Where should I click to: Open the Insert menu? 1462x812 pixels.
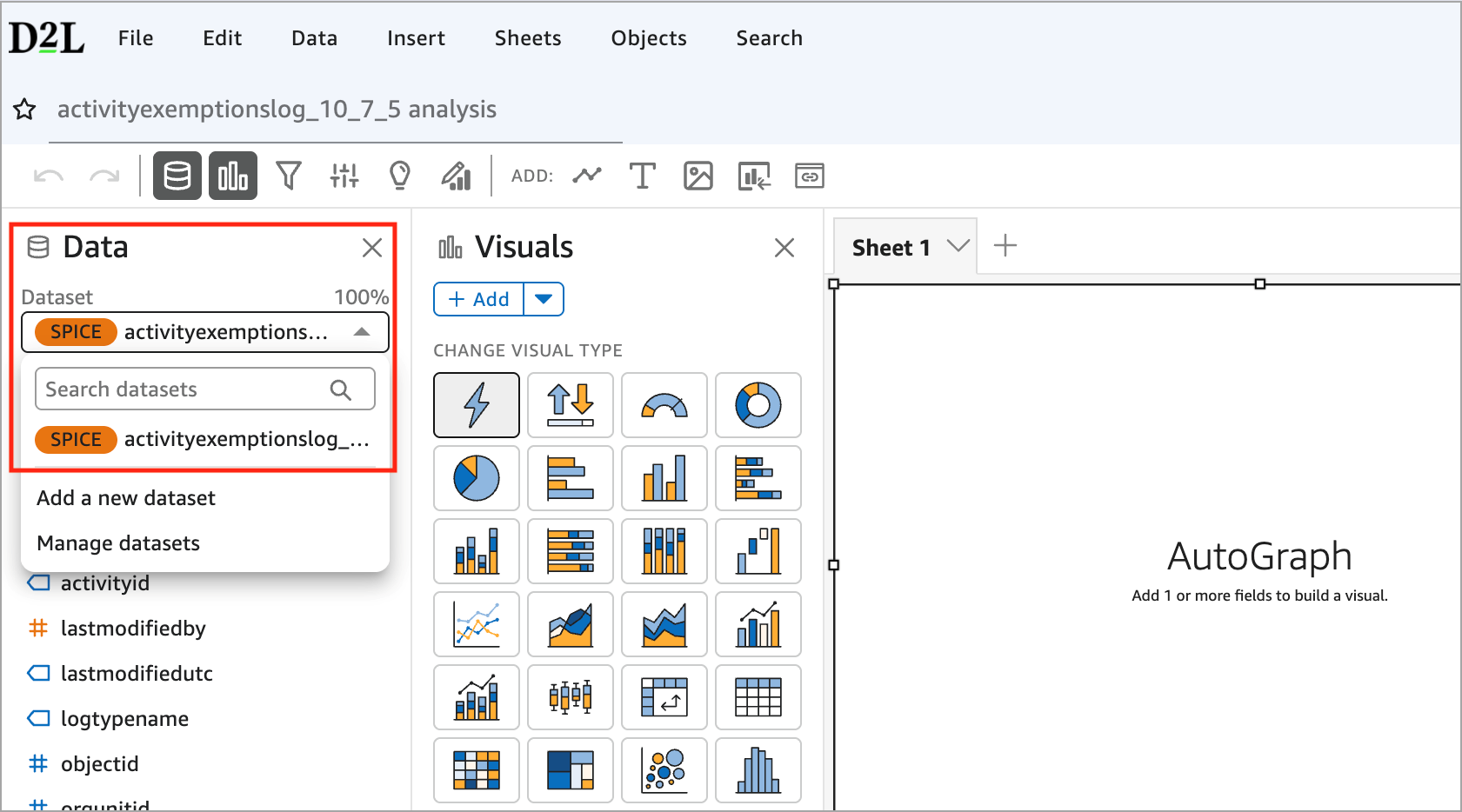tap(415, 37)
